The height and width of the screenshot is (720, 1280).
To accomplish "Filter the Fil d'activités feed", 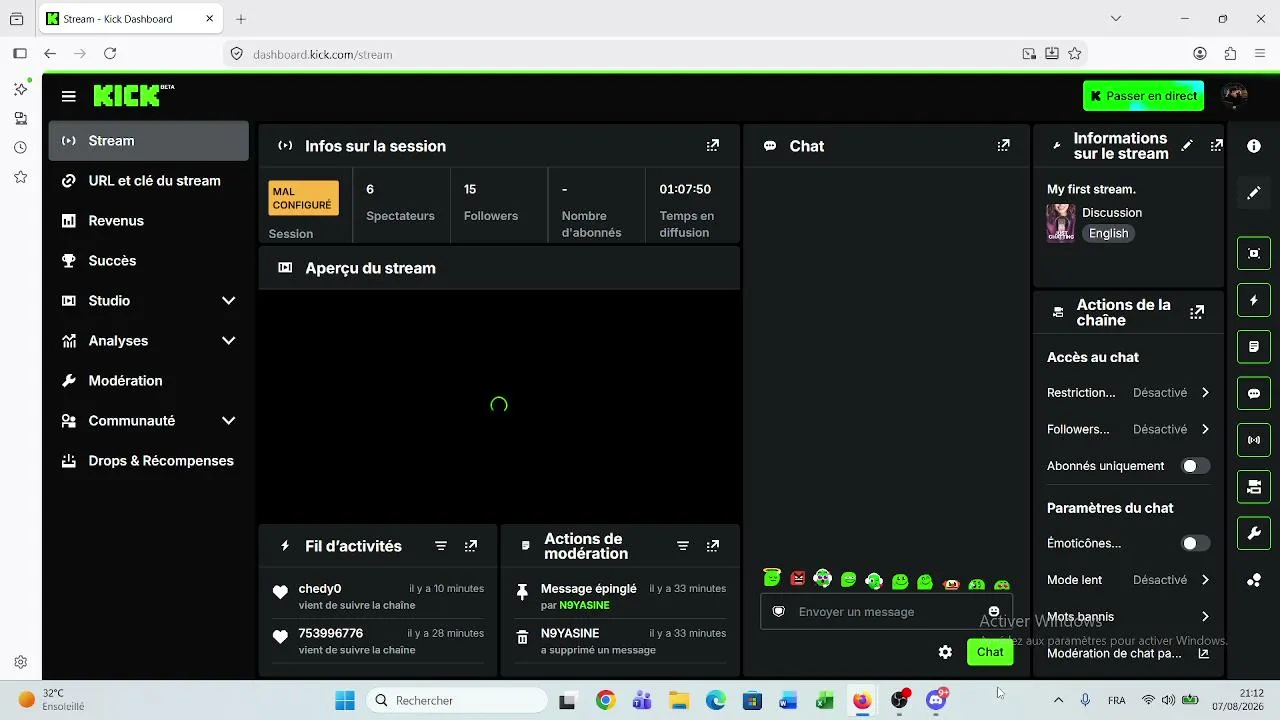I will (441, 546).
